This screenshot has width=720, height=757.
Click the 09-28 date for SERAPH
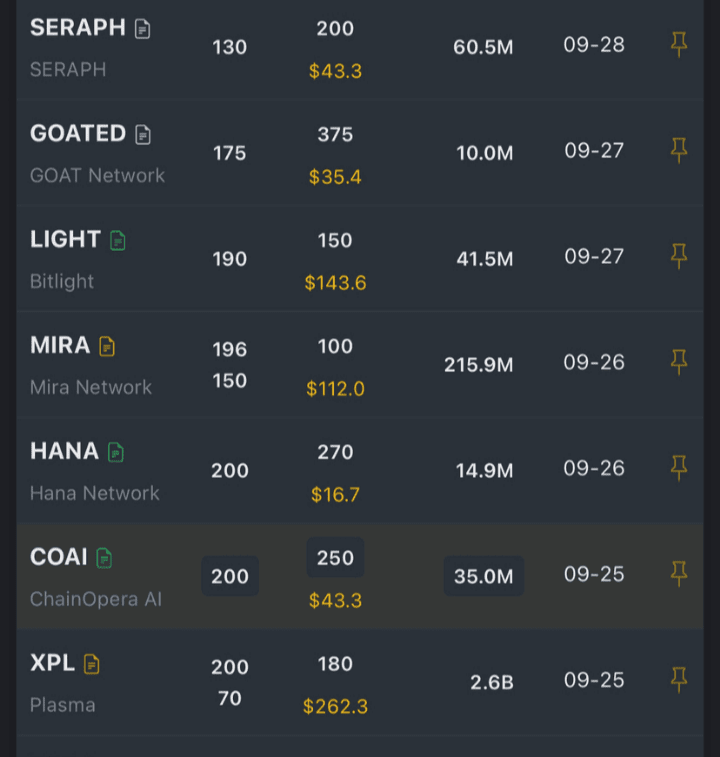(x=594, y=45)
